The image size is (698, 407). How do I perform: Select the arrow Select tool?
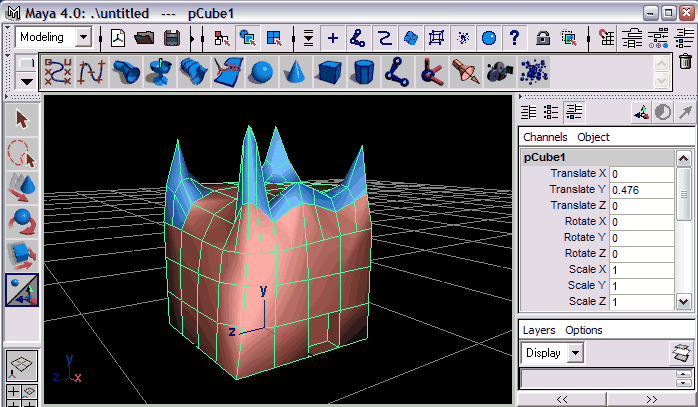click(22, 121)
